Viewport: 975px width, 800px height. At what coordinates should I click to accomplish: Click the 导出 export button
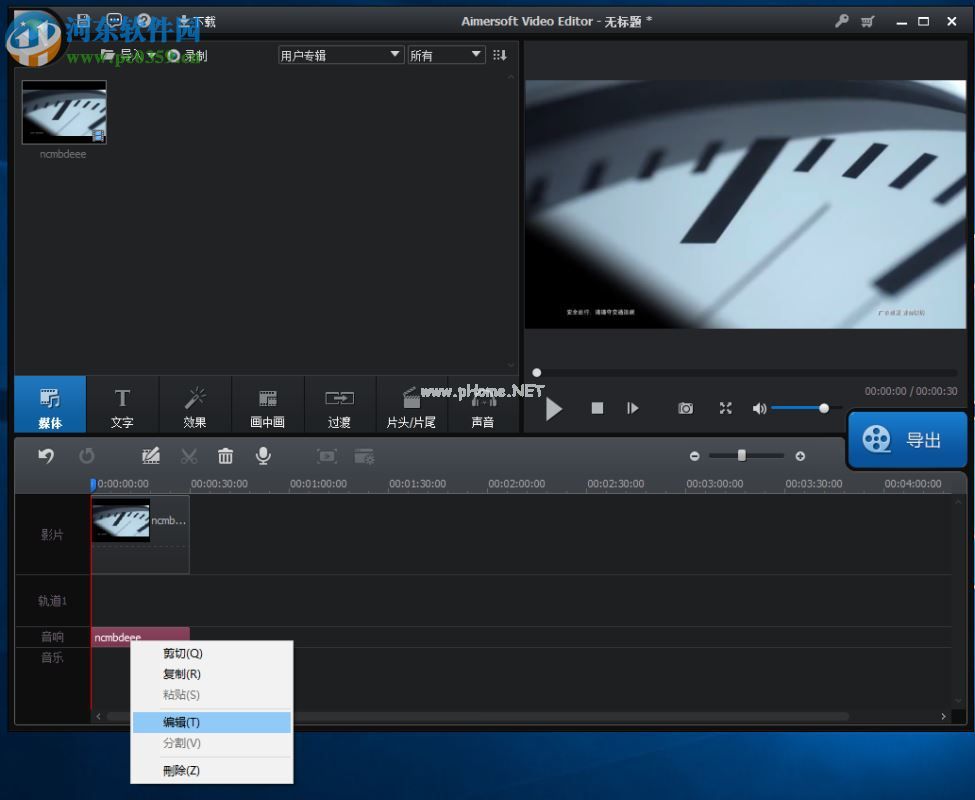(907, 438)
